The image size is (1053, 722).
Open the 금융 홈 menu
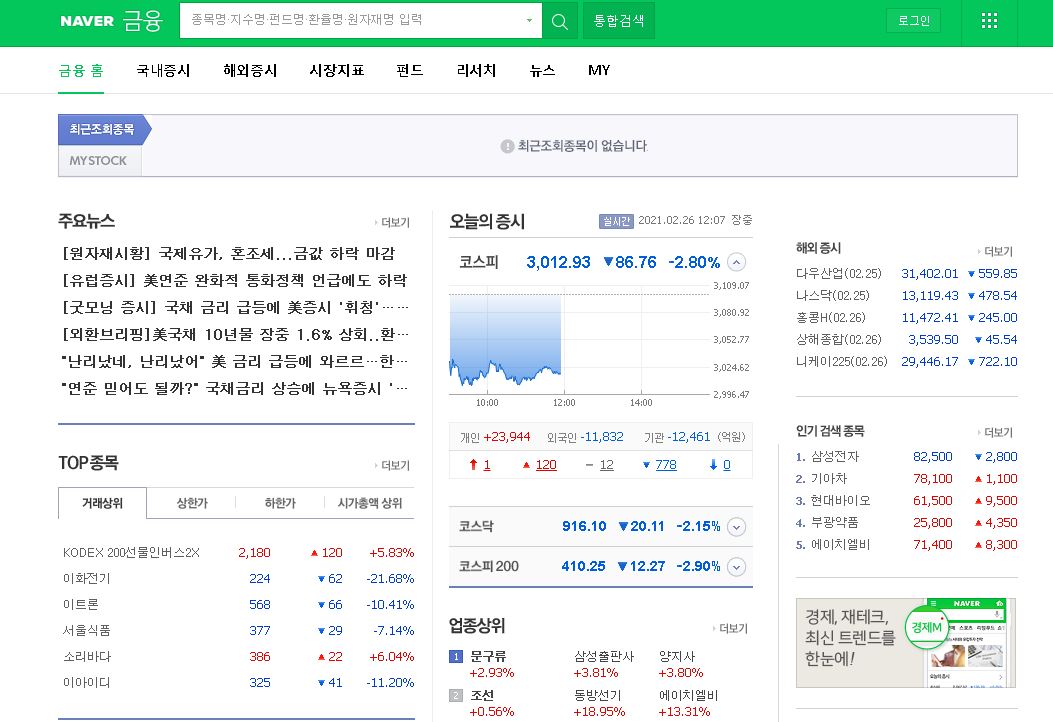[x=81, y=71]
